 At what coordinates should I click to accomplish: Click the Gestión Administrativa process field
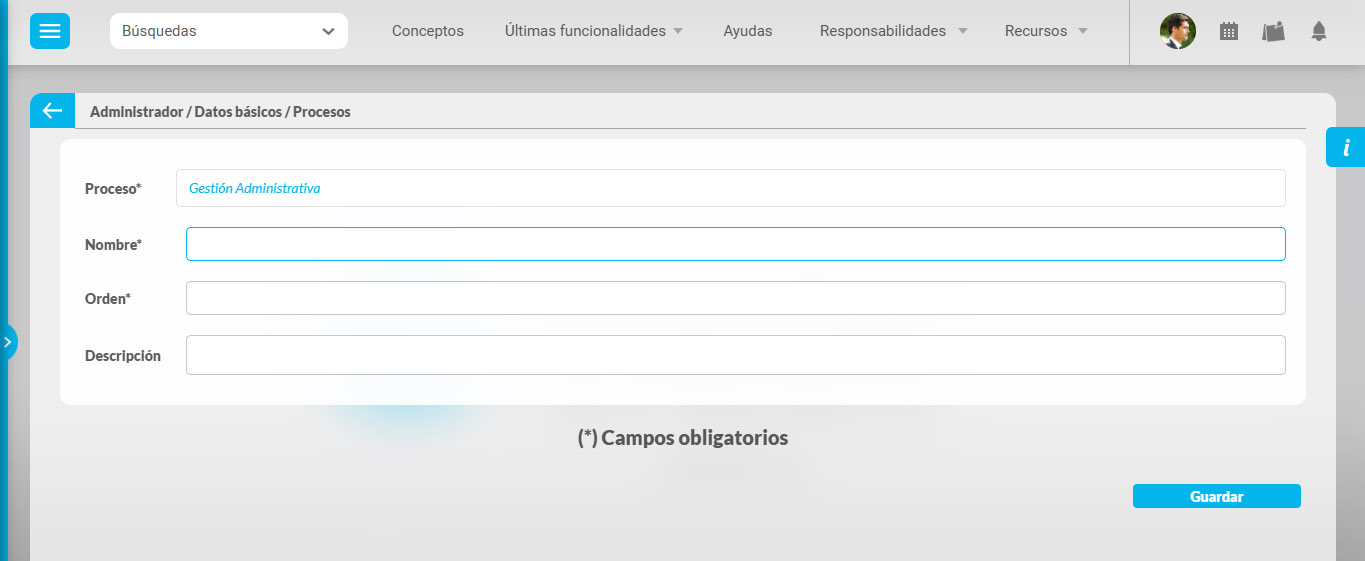pos(730,188)
